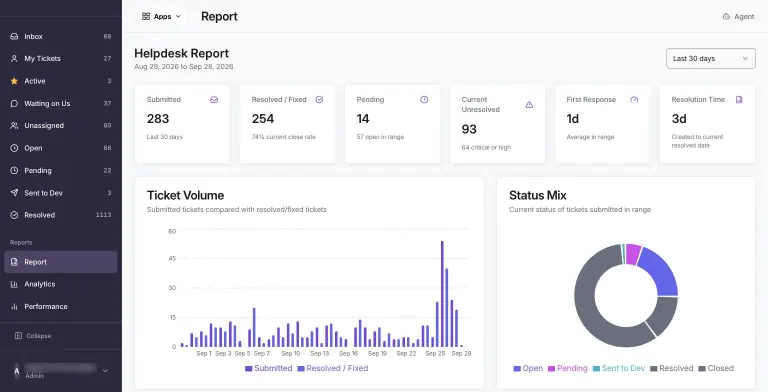
Task: Open the Unassigned tickets list
Action: pos(61,125)
